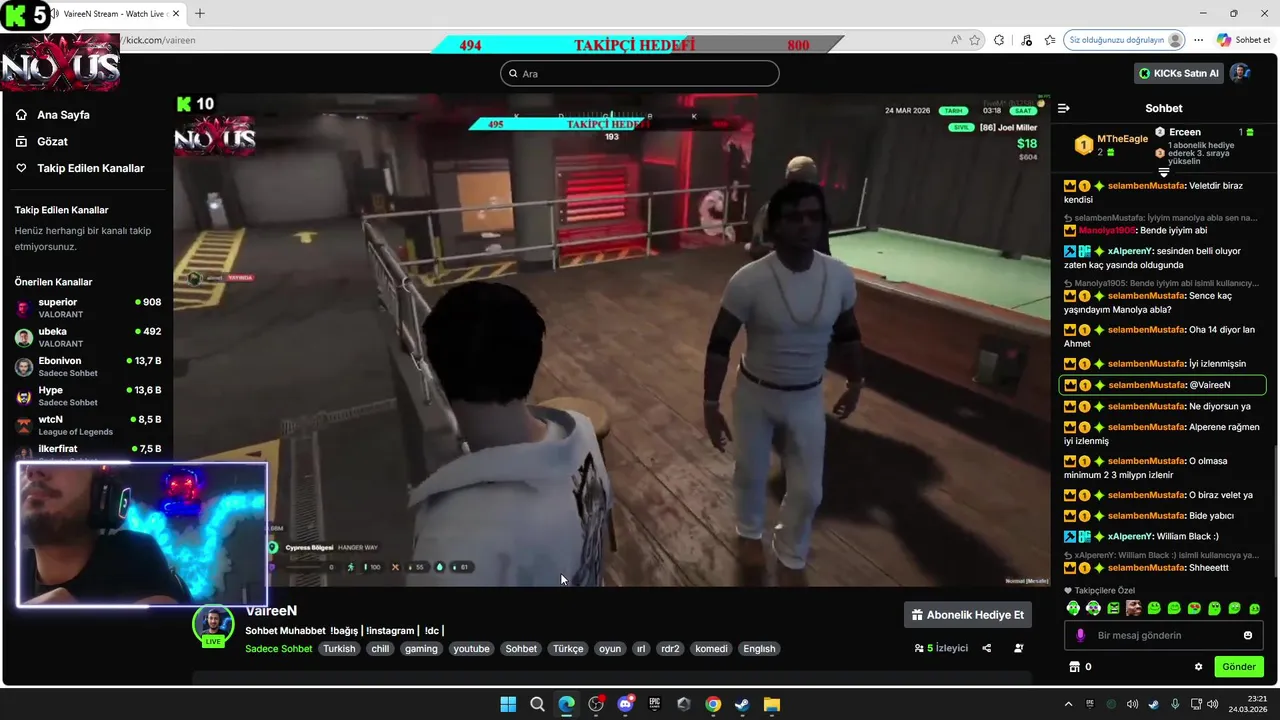Open recommended channel superior
Viewport: 1280px width, 720px height.
[87, 307]
